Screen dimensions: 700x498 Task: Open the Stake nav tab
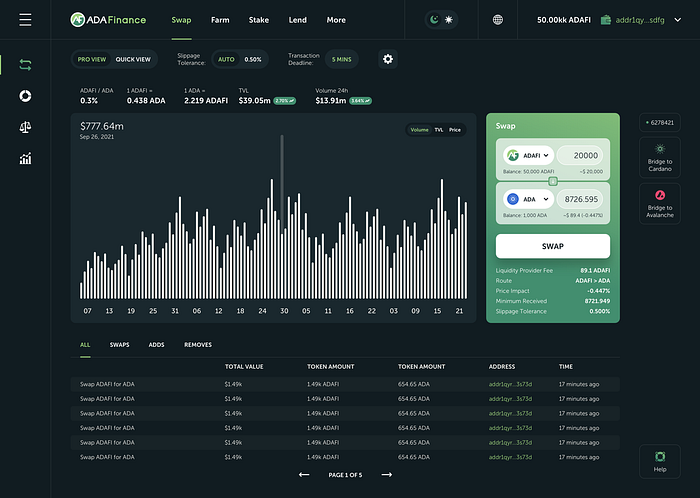tap(259, 20)
